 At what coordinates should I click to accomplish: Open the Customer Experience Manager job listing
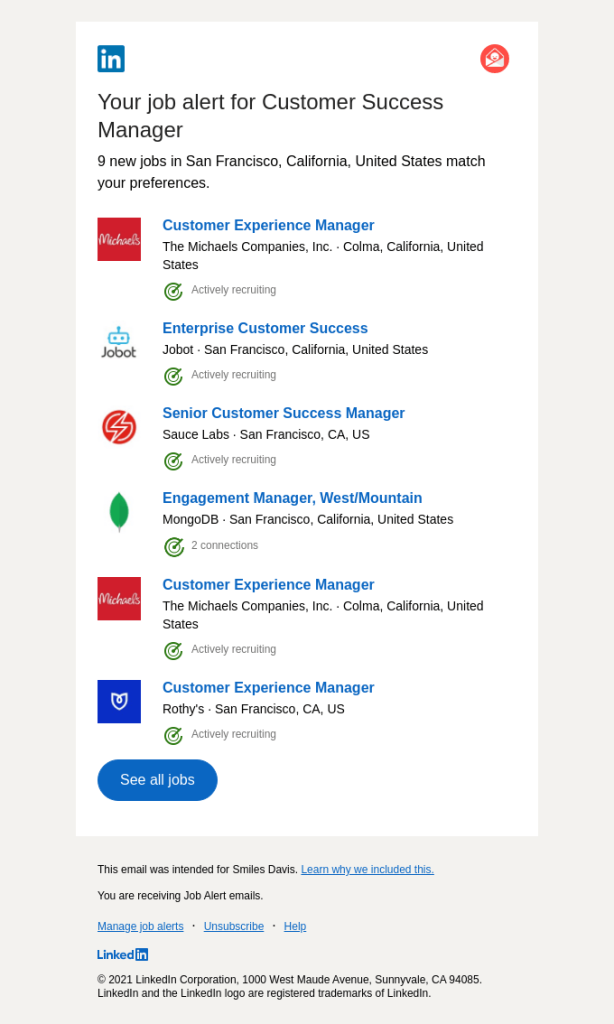pos(268,225)
